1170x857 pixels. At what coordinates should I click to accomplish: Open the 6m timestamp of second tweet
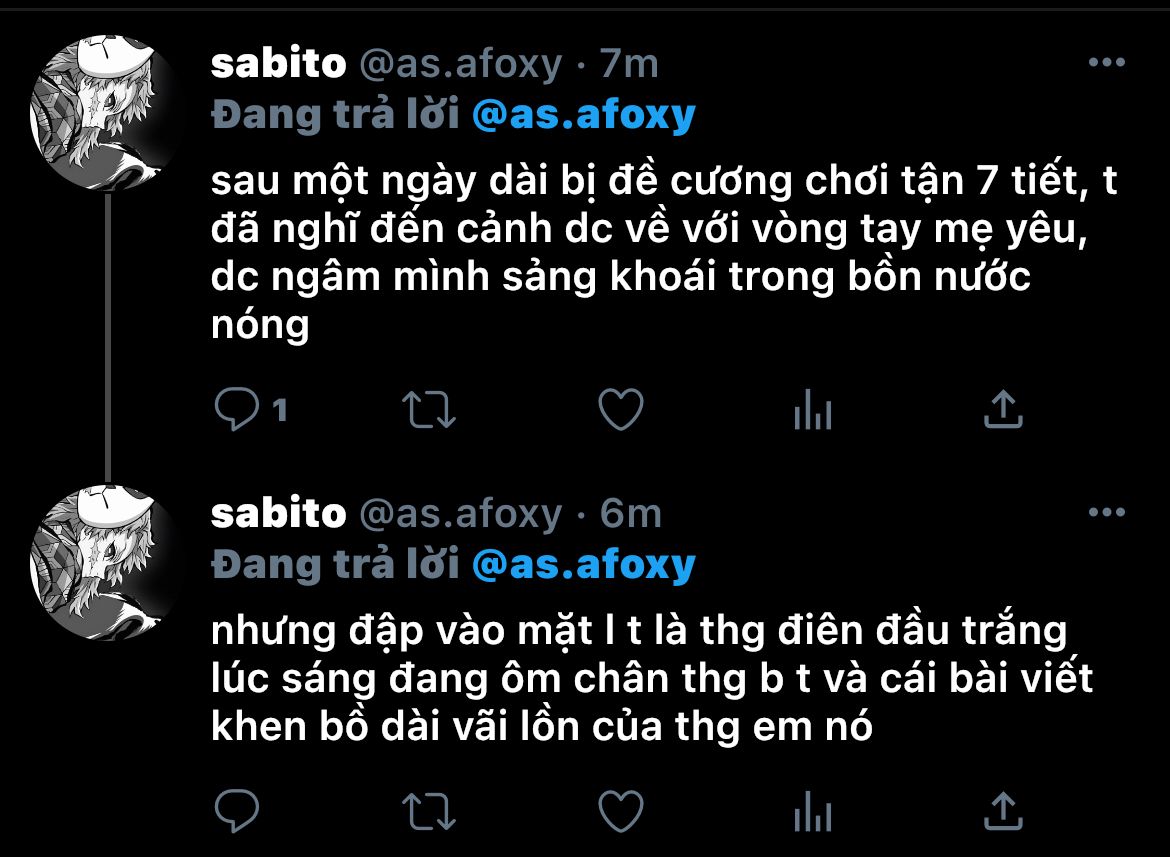pyautogui.click(x=631, y=513)
